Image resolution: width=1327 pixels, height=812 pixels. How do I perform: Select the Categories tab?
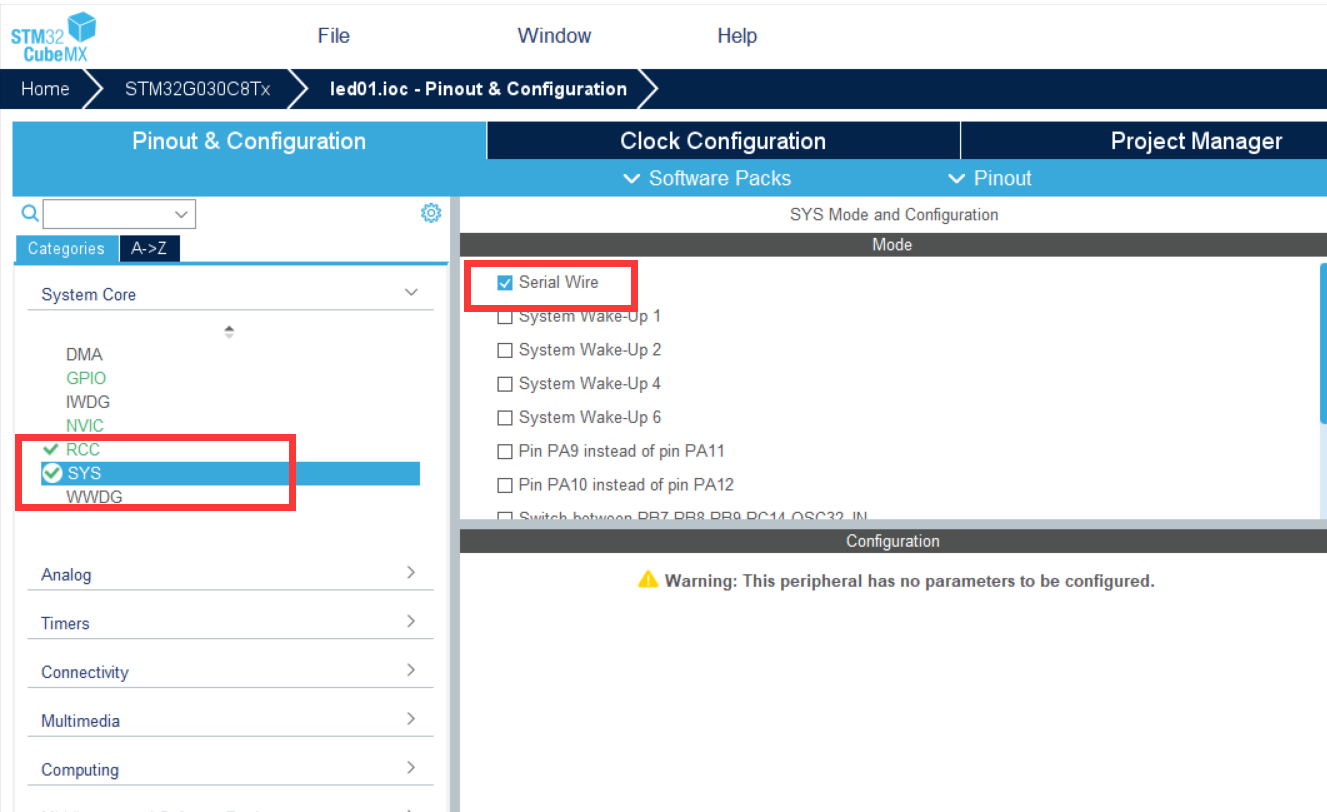[x=66, y=249]
